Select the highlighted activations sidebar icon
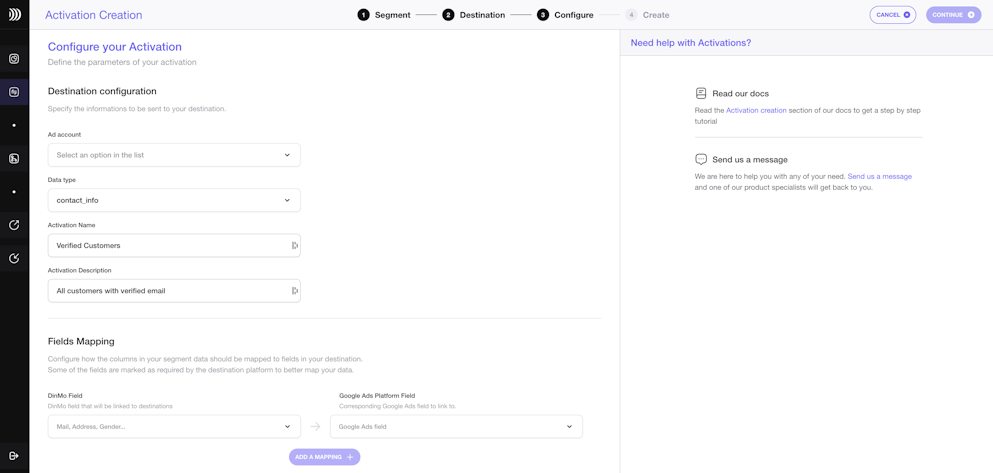 click(x=14, y=92)
